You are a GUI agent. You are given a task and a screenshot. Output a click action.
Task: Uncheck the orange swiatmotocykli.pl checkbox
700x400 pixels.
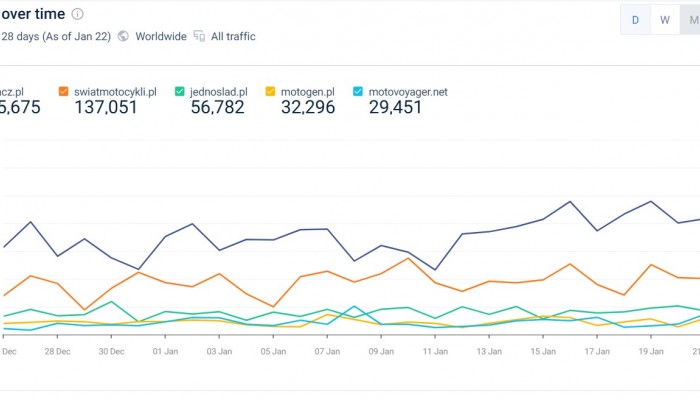tap(64, 92)
